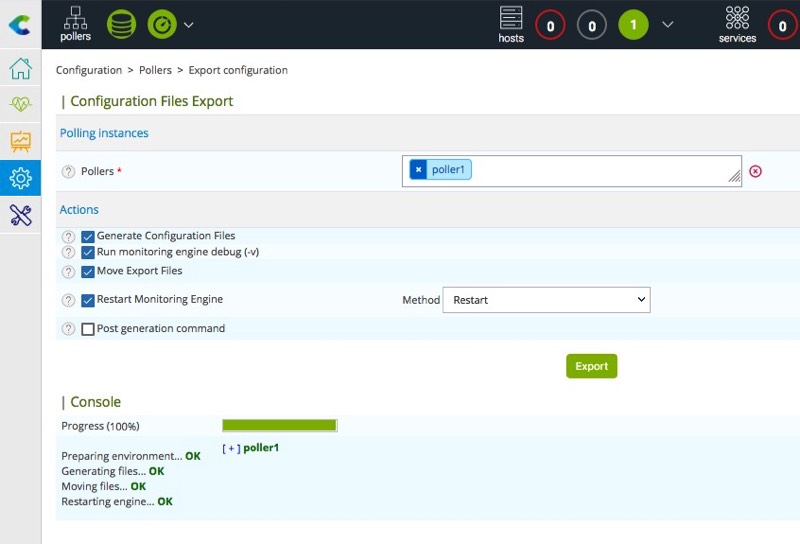
Task: Click the green progress bar
Action: point(279,426)
